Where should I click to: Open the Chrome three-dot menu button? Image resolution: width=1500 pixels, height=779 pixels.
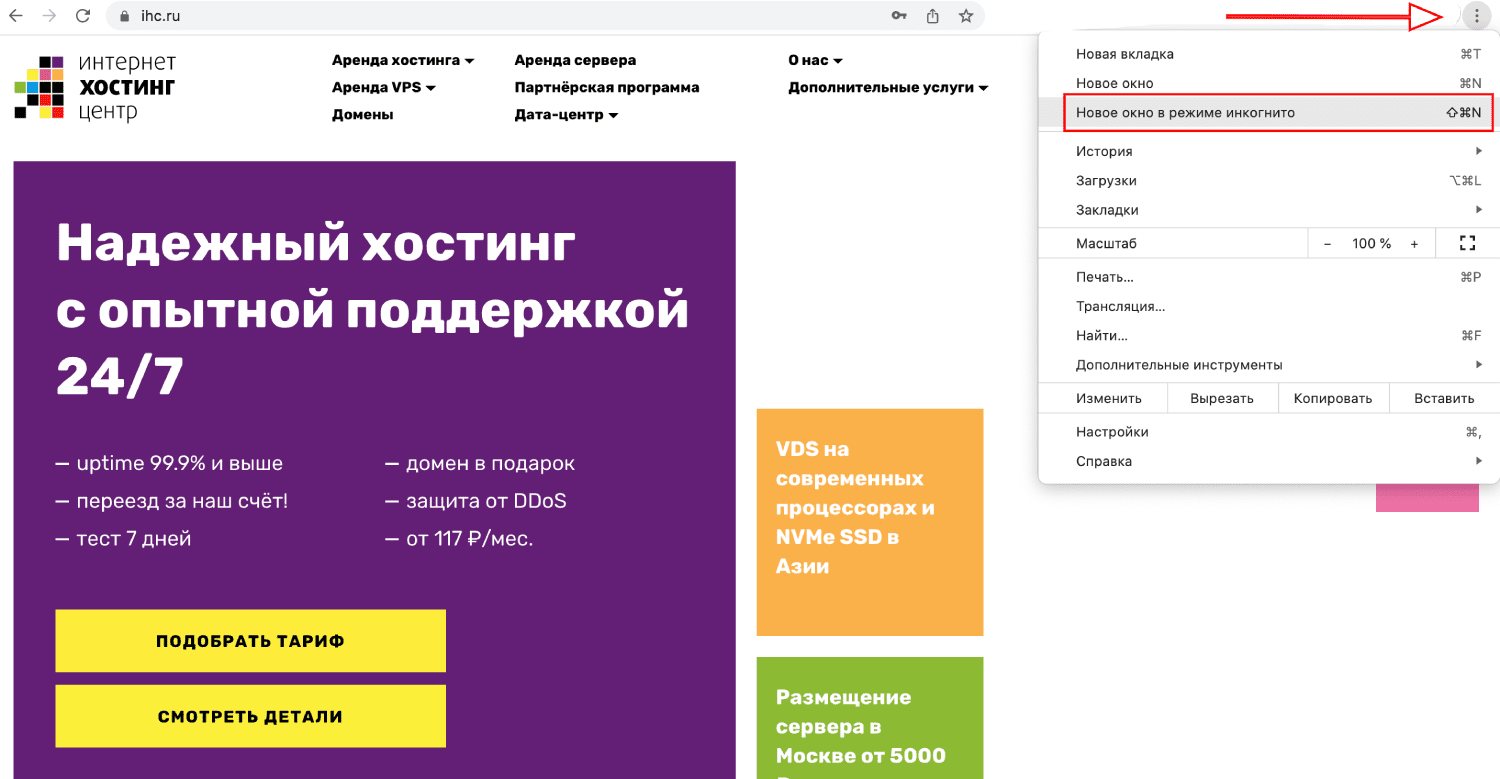tap(1476, 16)
